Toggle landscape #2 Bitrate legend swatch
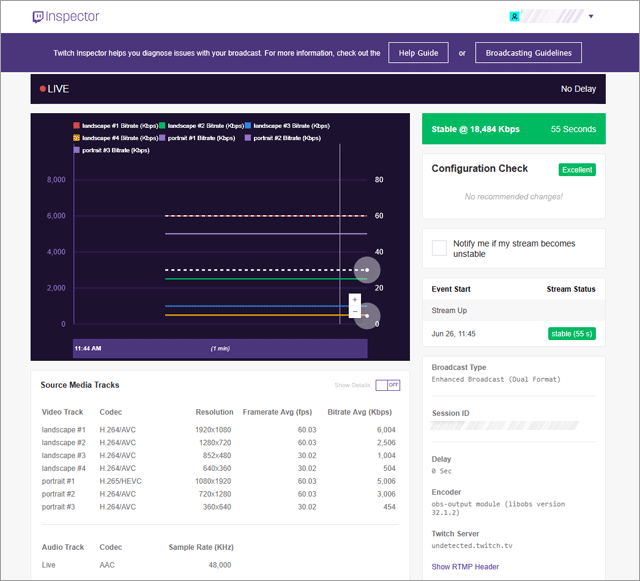 click(162, 125)
